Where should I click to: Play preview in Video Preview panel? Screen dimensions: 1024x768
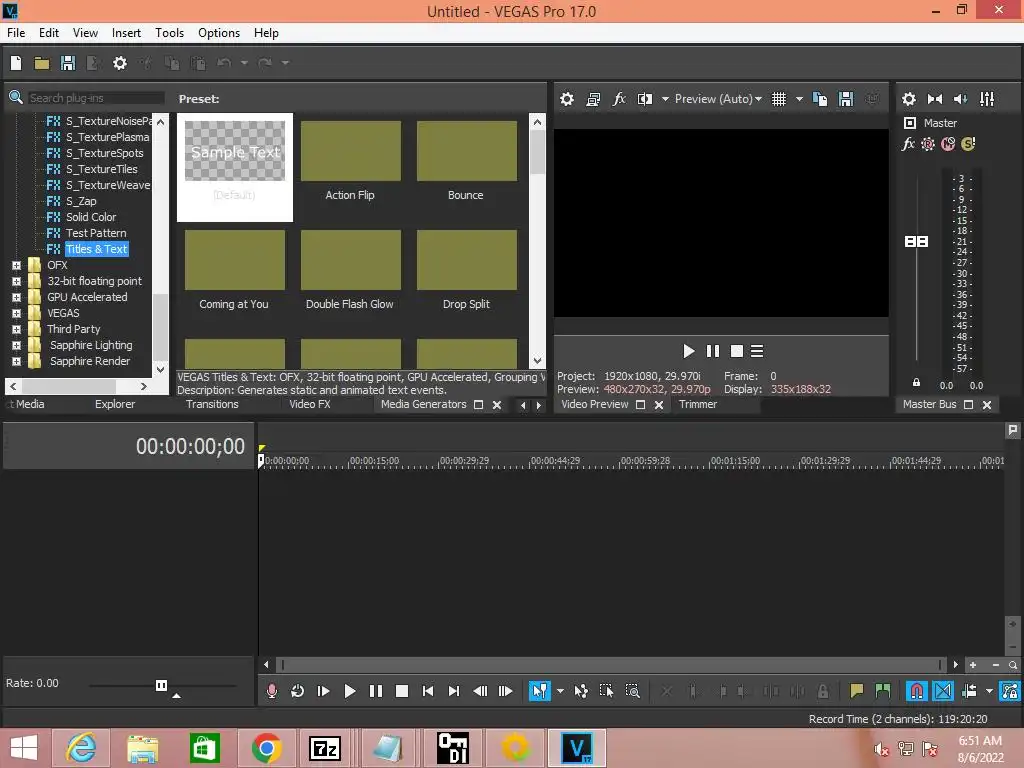[688, 351]
